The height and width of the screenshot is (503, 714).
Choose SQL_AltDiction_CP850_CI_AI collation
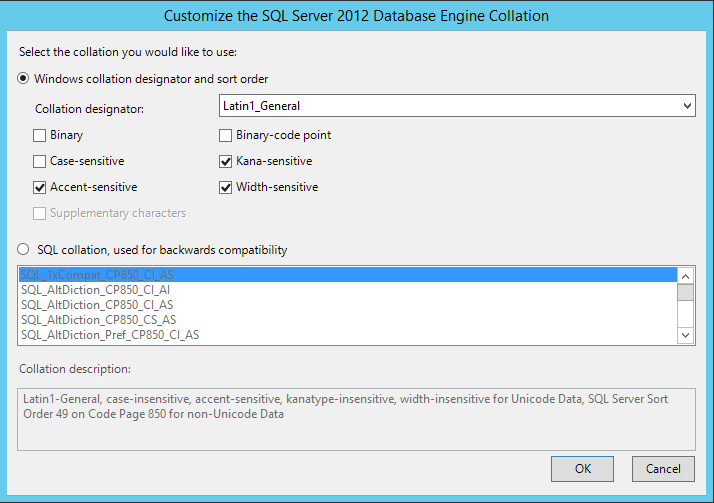pos(348,290)
